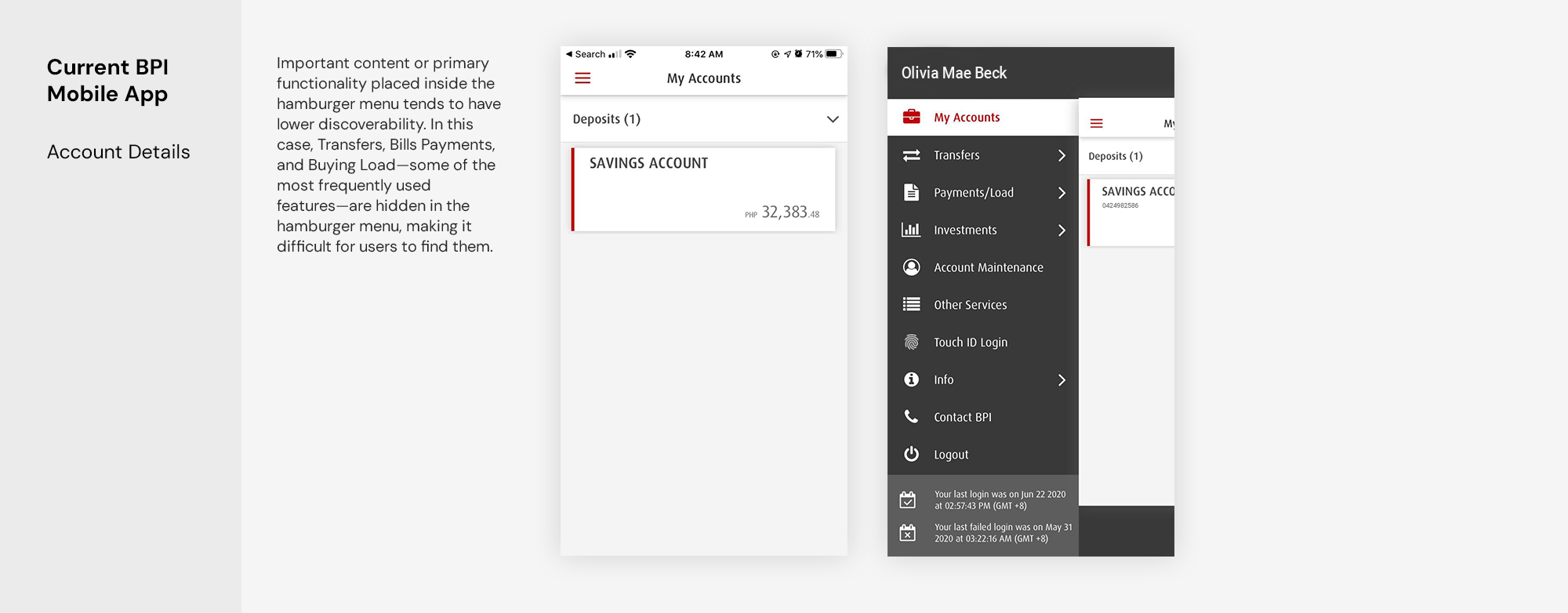The image size is (1568, 613).
Task: Click Deposits (1) in the partially hidden panel
Action: [1116, 156]
